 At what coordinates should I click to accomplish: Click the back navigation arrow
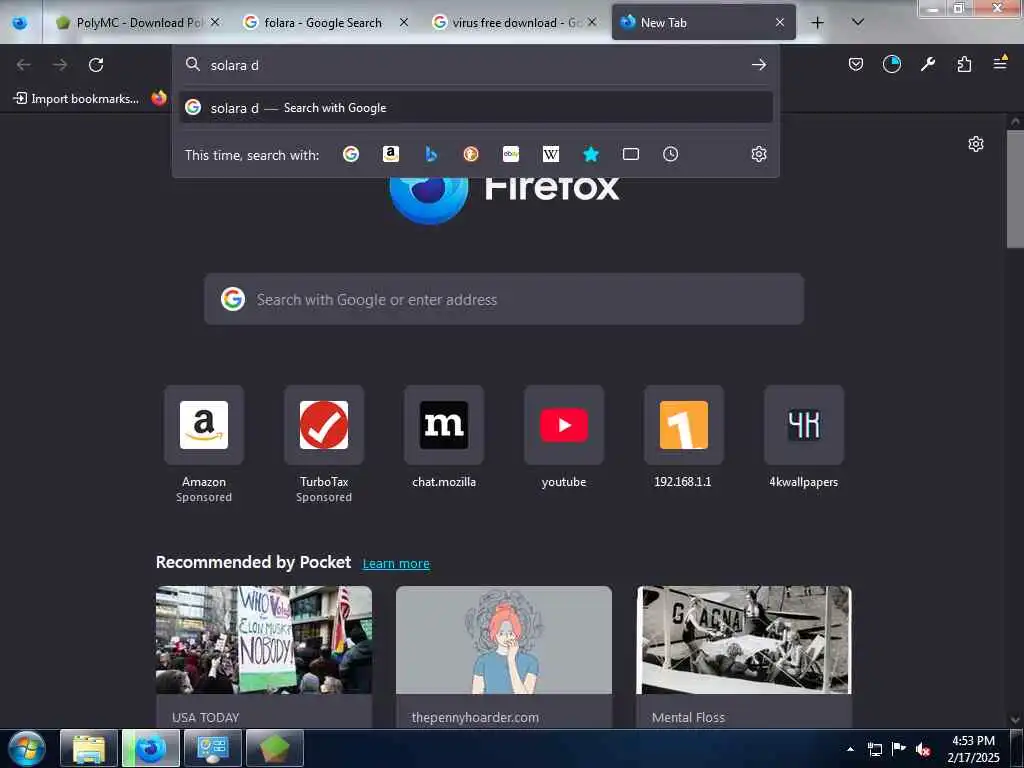point(24,65)
